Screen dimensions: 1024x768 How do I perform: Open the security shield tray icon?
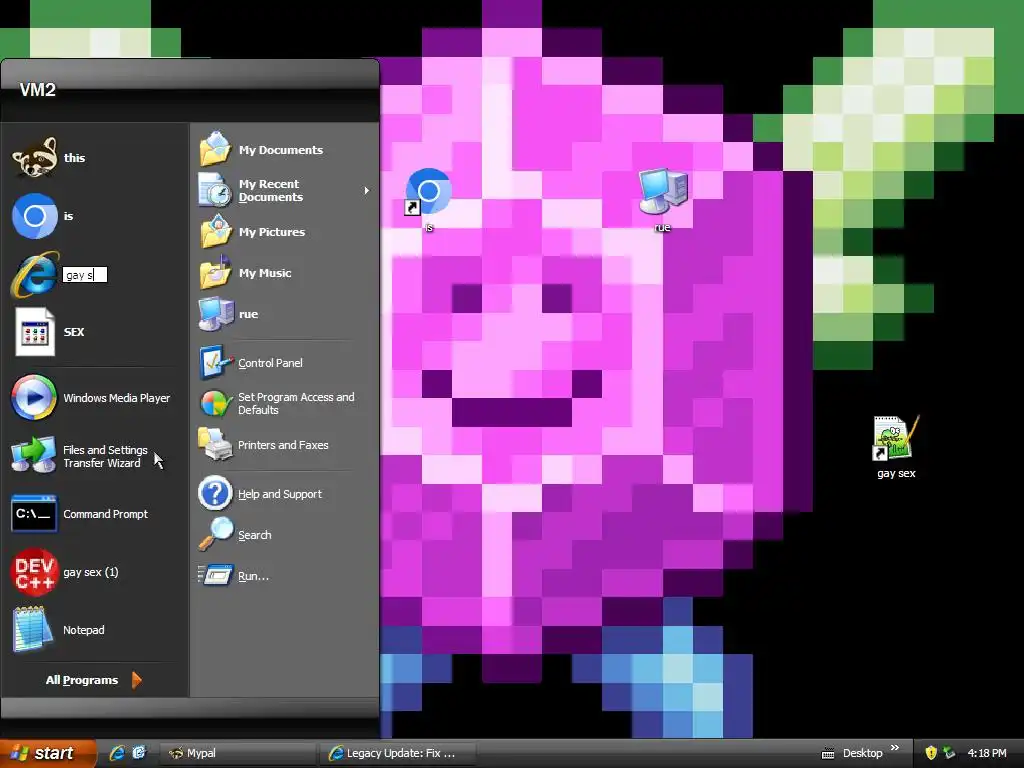coord(931,753)
